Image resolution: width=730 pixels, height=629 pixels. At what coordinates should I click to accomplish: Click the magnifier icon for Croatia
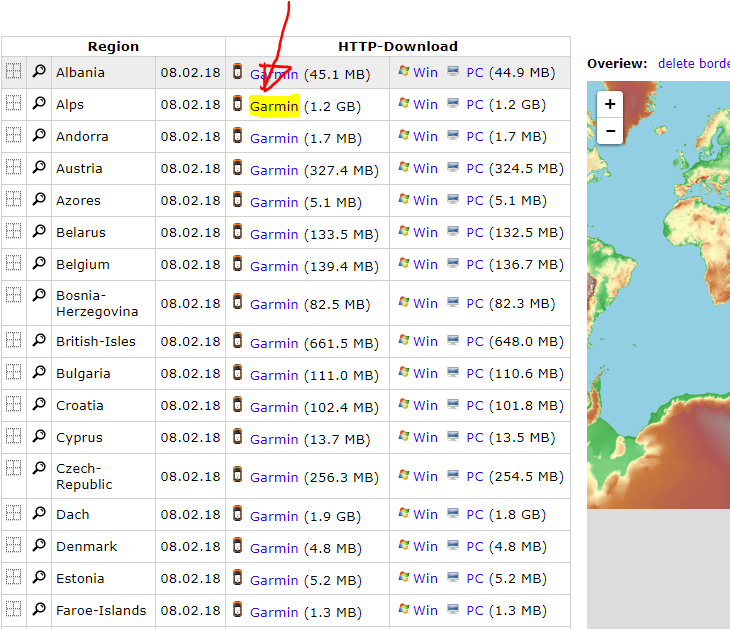pos(39,404)
